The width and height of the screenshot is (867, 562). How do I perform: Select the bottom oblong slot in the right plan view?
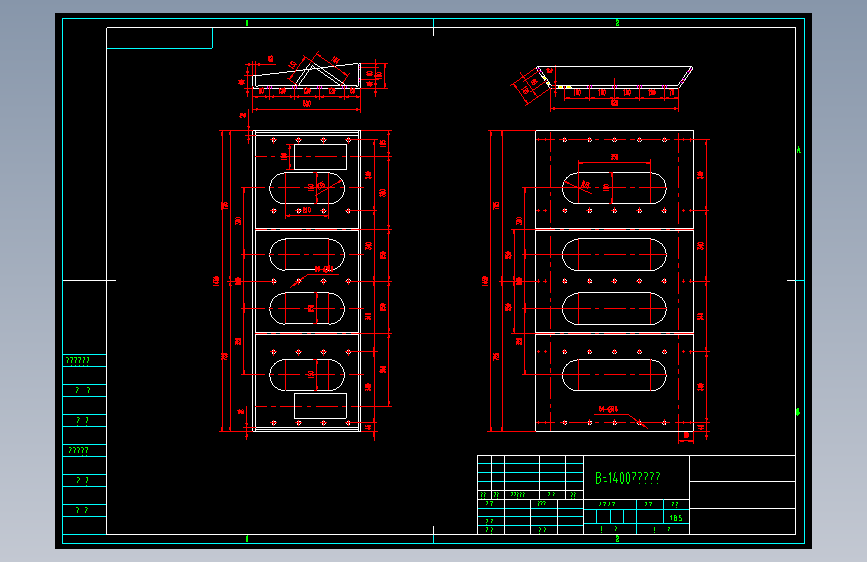tap(614, 374)
